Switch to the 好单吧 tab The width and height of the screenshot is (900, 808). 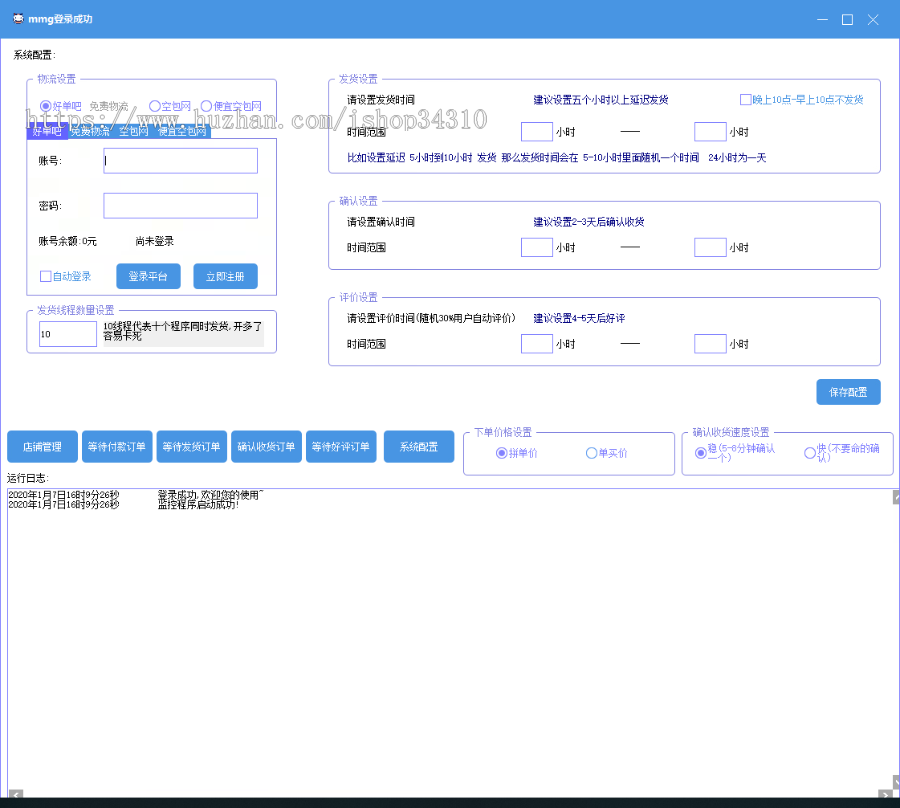point(47,131)
